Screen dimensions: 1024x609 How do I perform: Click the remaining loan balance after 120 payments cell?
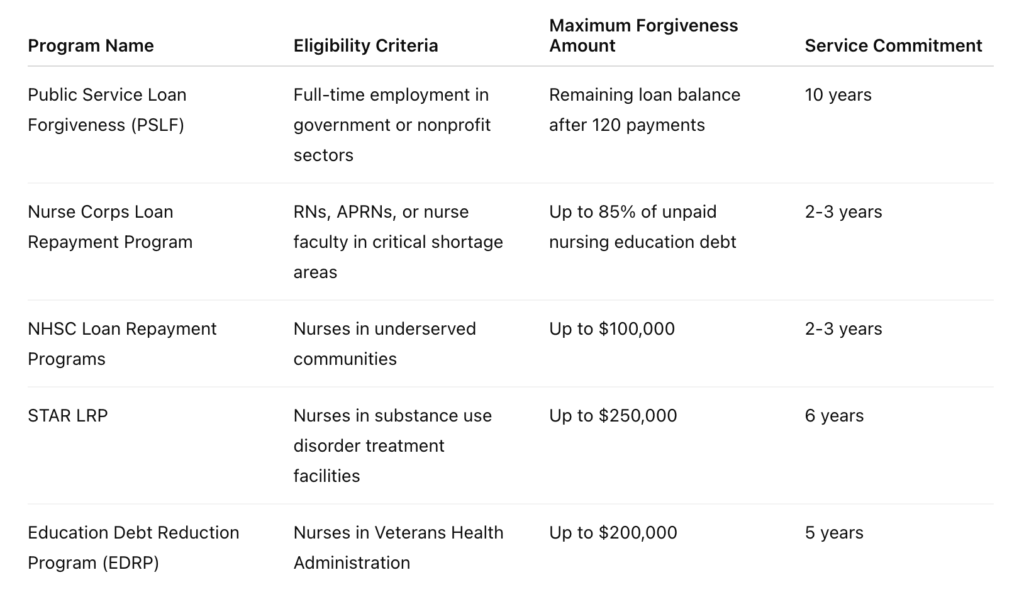tap(644, 110)
